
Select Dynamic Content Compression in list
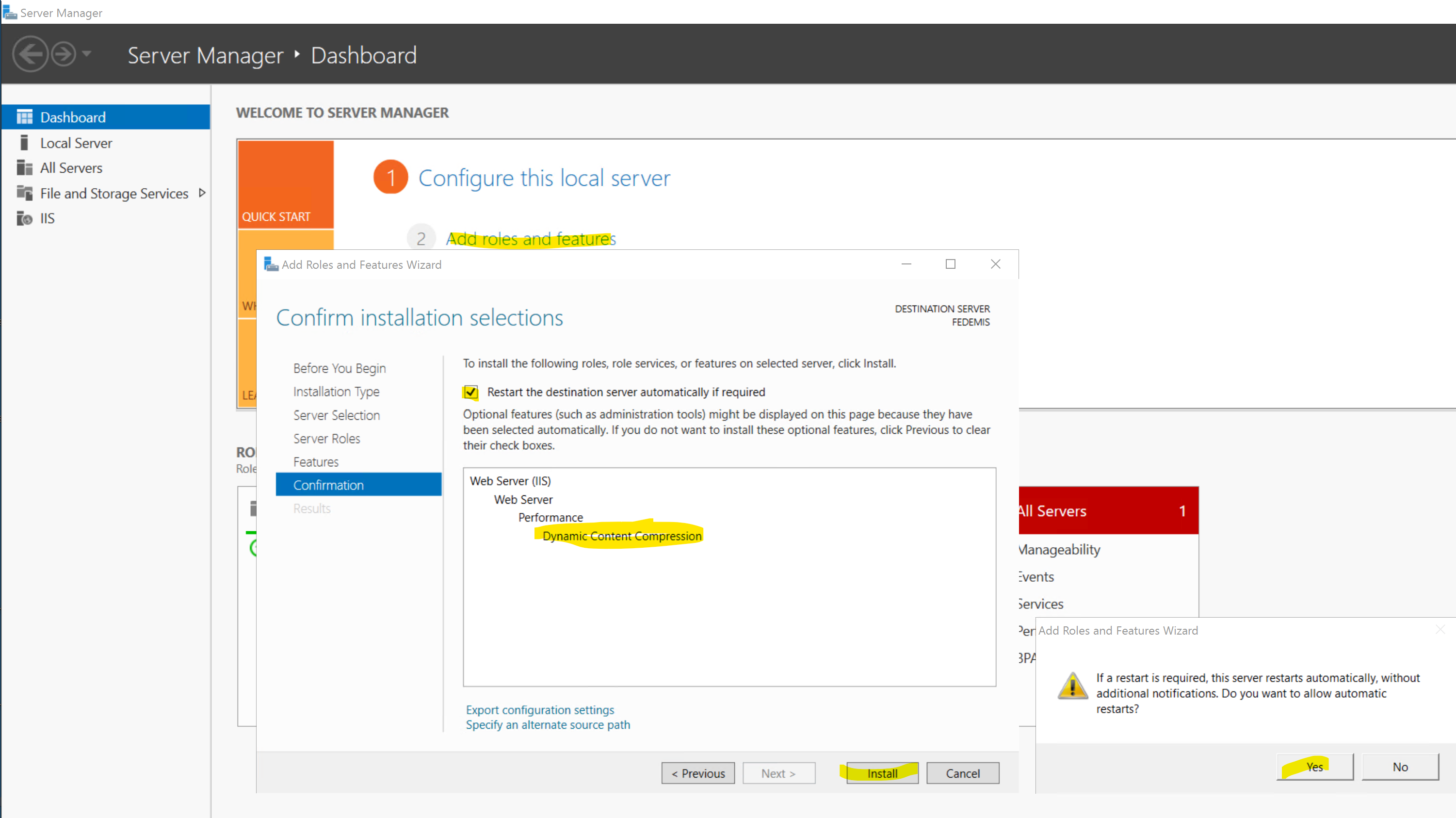pos(621,536)
